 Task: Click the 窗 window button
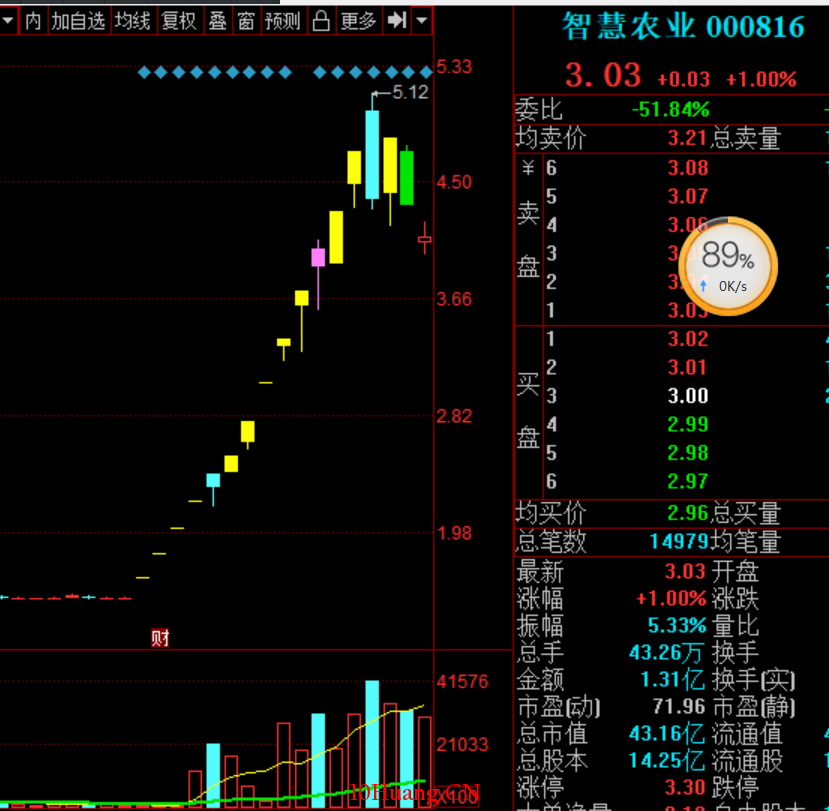(246, 21)
